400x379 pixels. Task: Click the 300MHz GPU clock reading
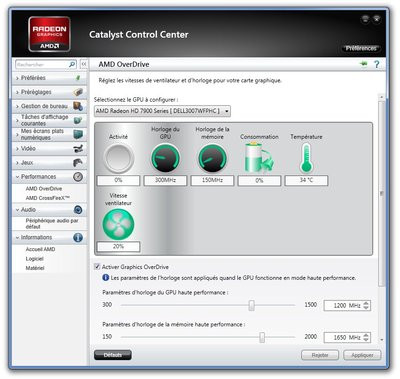click(165, 180)
